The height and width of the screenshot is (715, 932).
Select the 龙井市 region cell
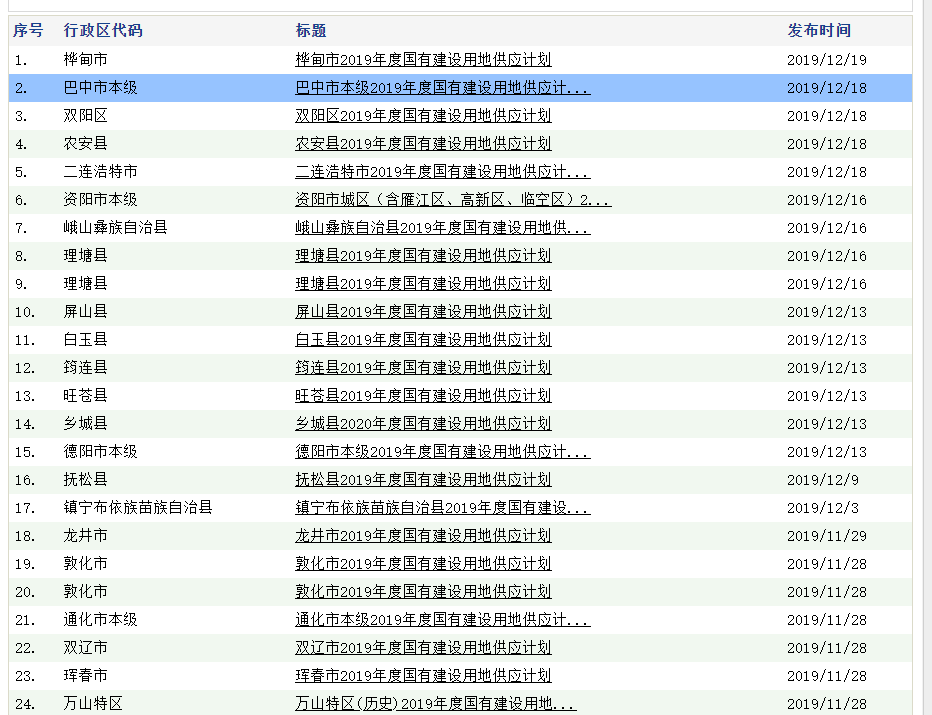pyautogui.click(x=86, y=536)
